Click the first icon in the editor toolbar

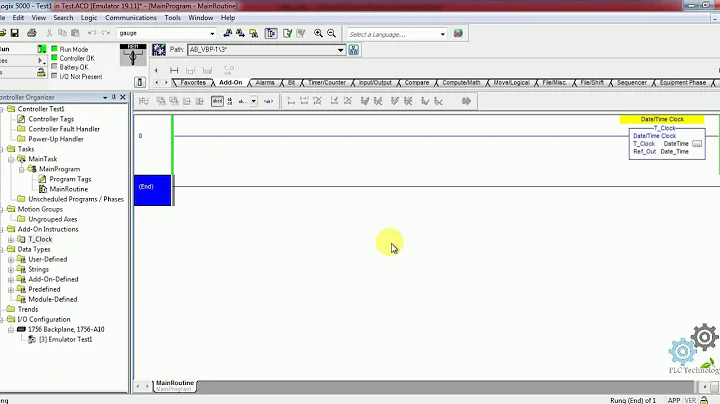[144, 101]
